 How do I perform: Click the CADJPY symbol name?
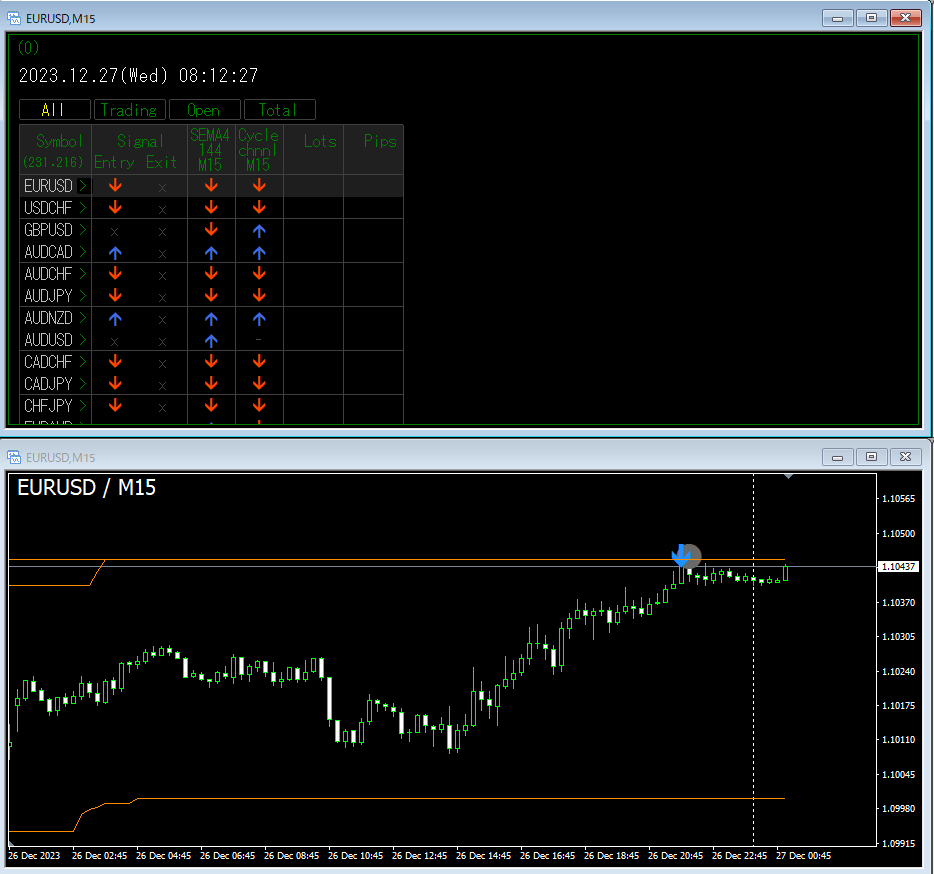click(48, 384)
